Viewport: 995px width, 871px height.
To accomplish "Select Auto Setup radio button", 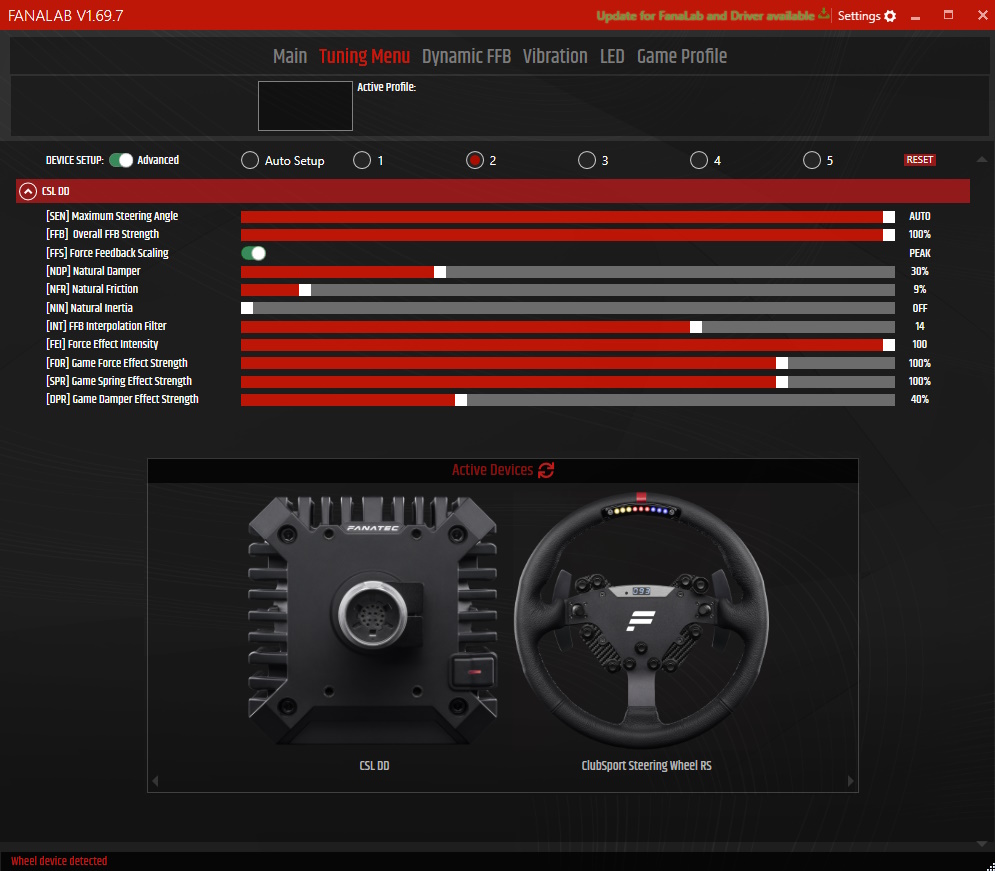I will 250,160.
